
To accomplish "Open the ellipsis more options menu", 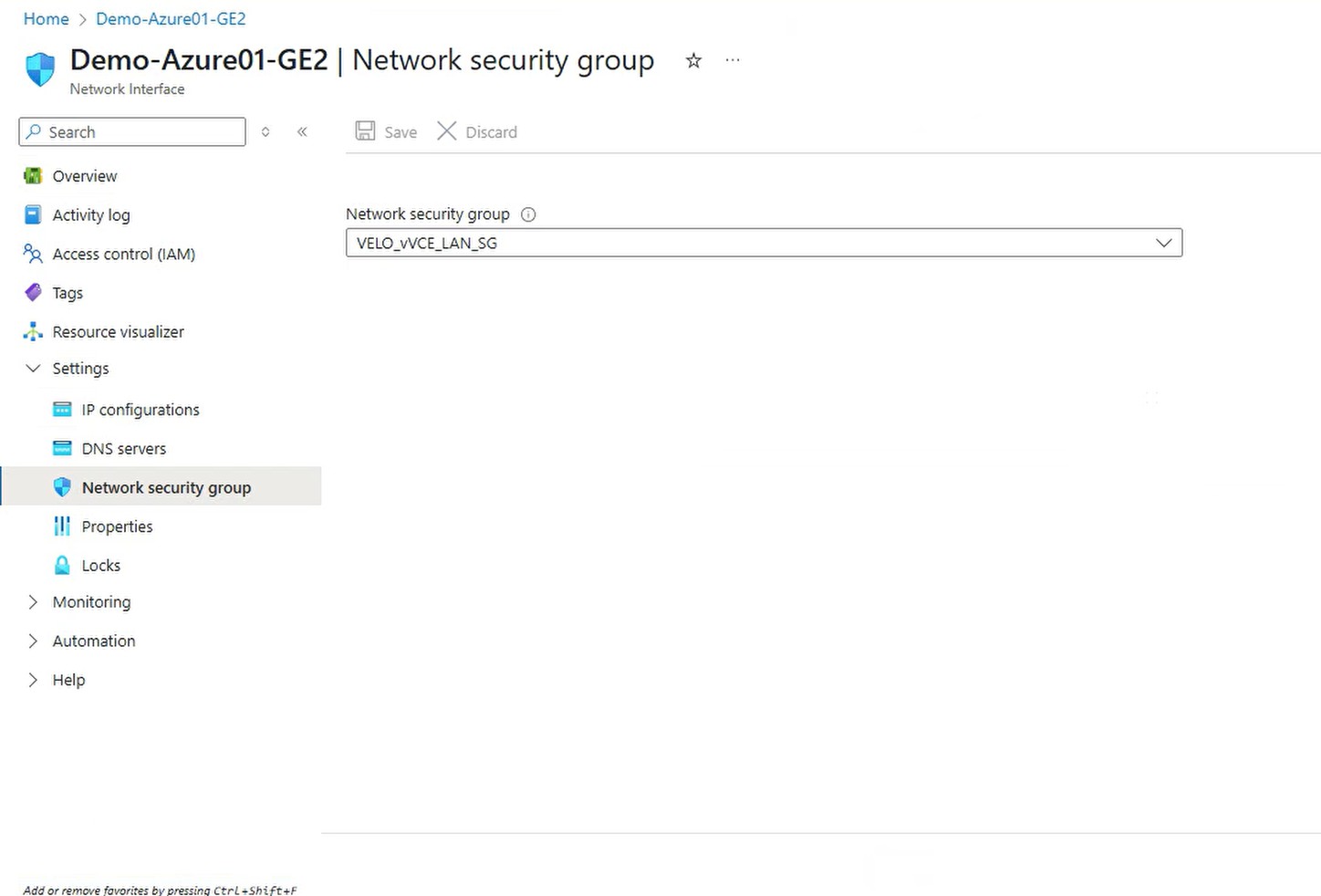I will (733, 60).
